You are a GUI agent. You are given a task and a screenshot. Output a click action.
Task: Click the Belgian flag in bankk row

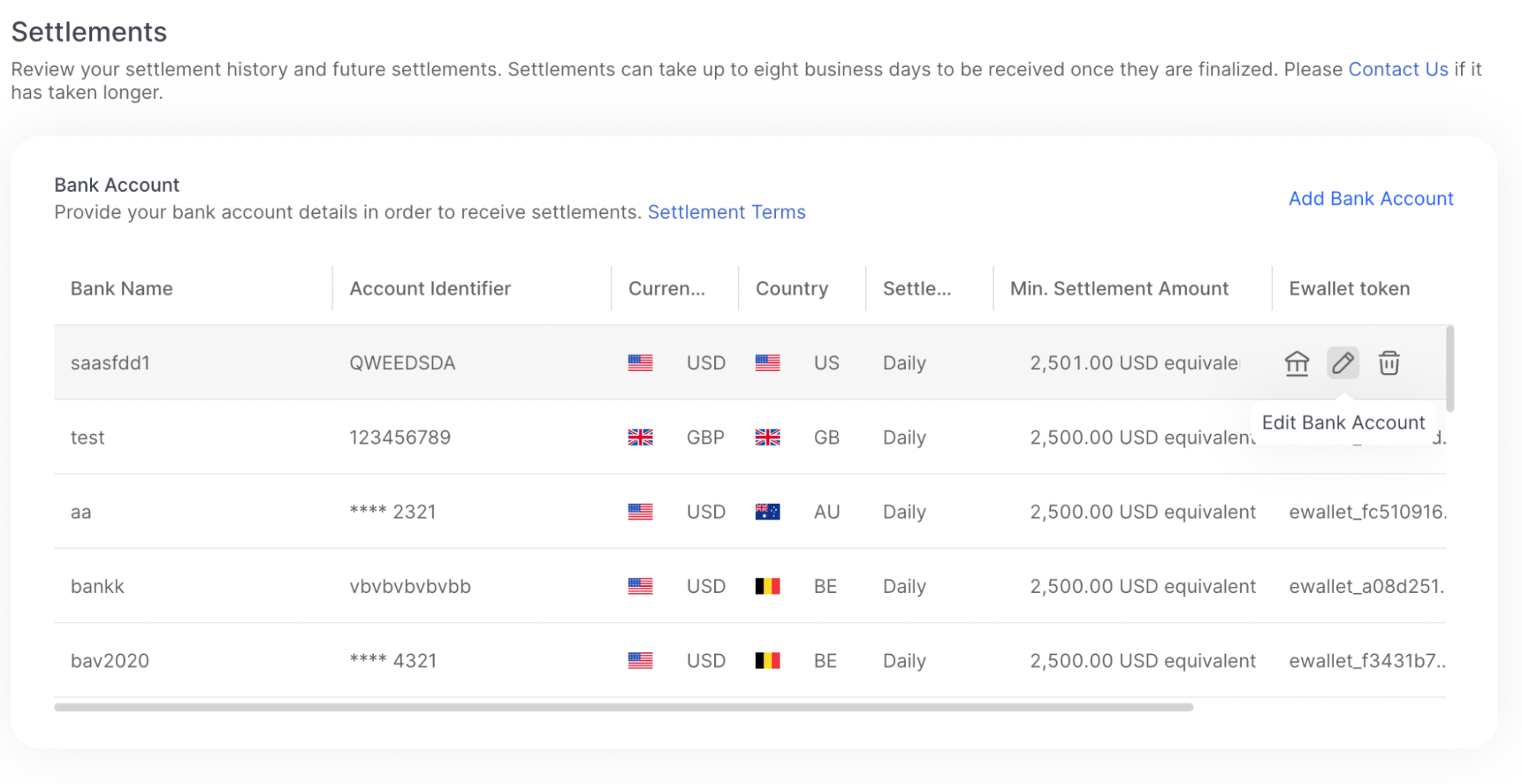(x=767, y=586)
